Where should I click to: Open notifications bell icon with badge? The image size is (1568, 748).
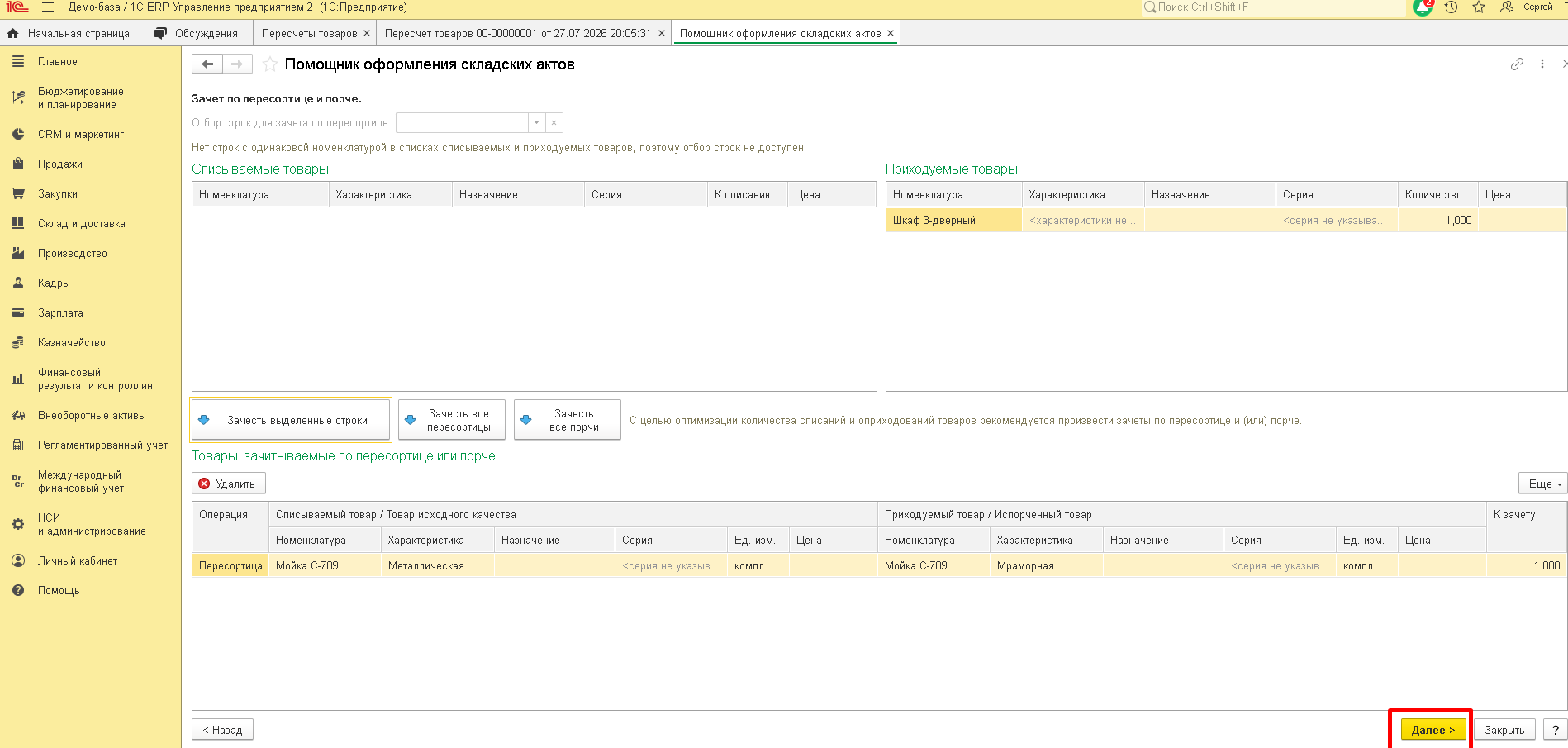(1423, 7)
